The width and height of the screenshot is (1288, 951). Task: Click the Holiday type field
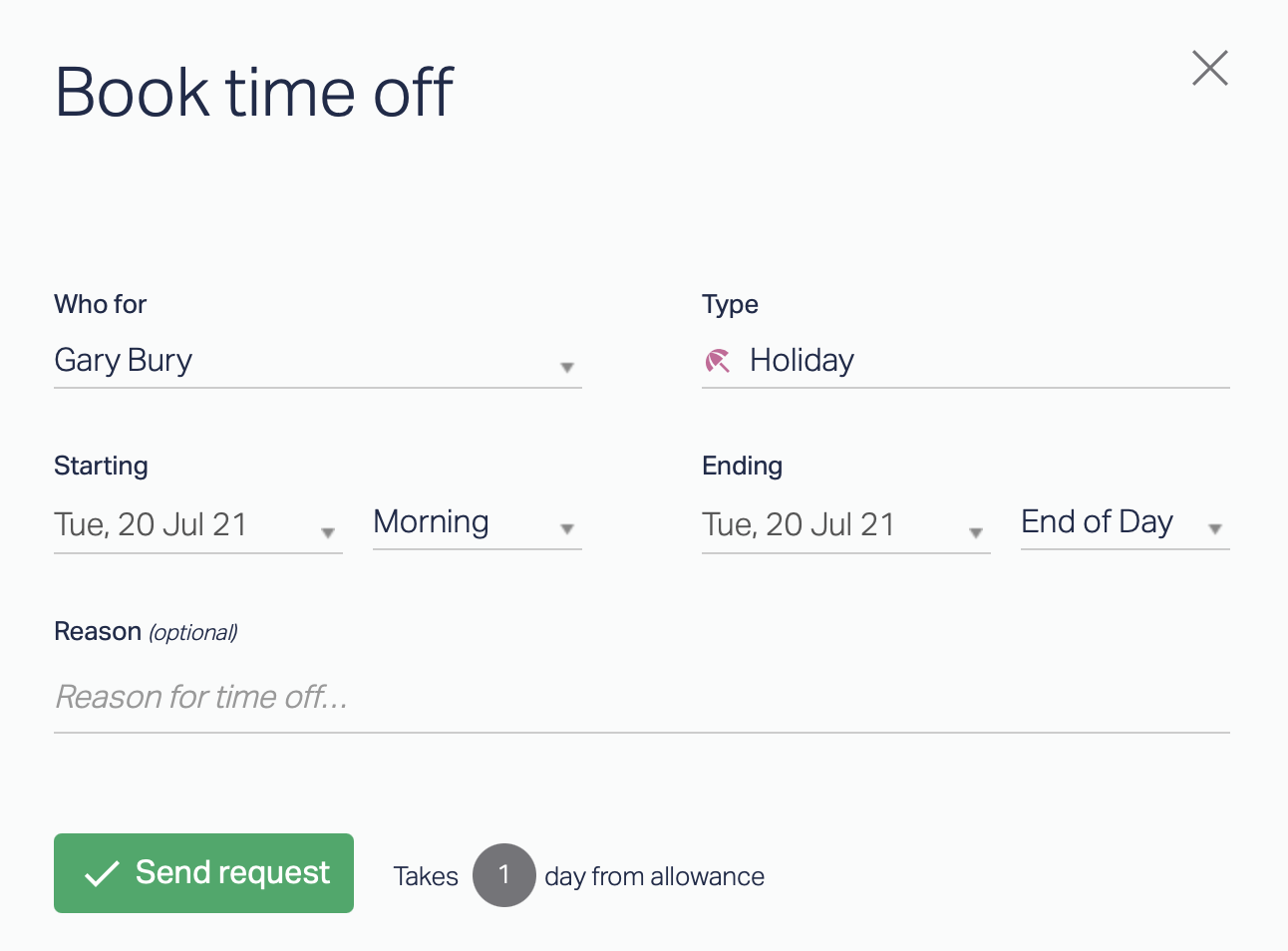(803, 361)
